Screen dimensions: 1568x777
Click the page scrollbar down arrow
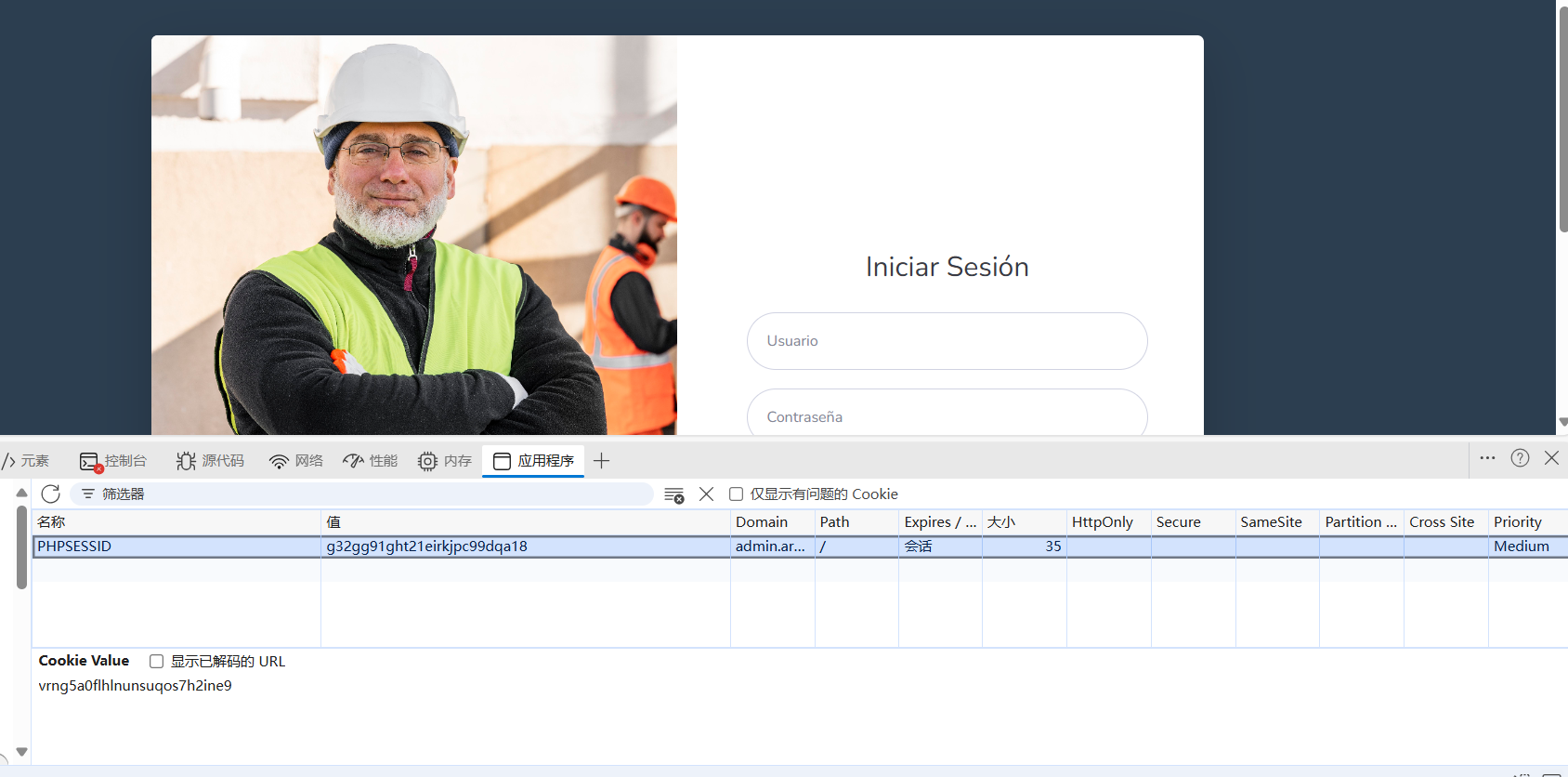tap(1562, 422)
